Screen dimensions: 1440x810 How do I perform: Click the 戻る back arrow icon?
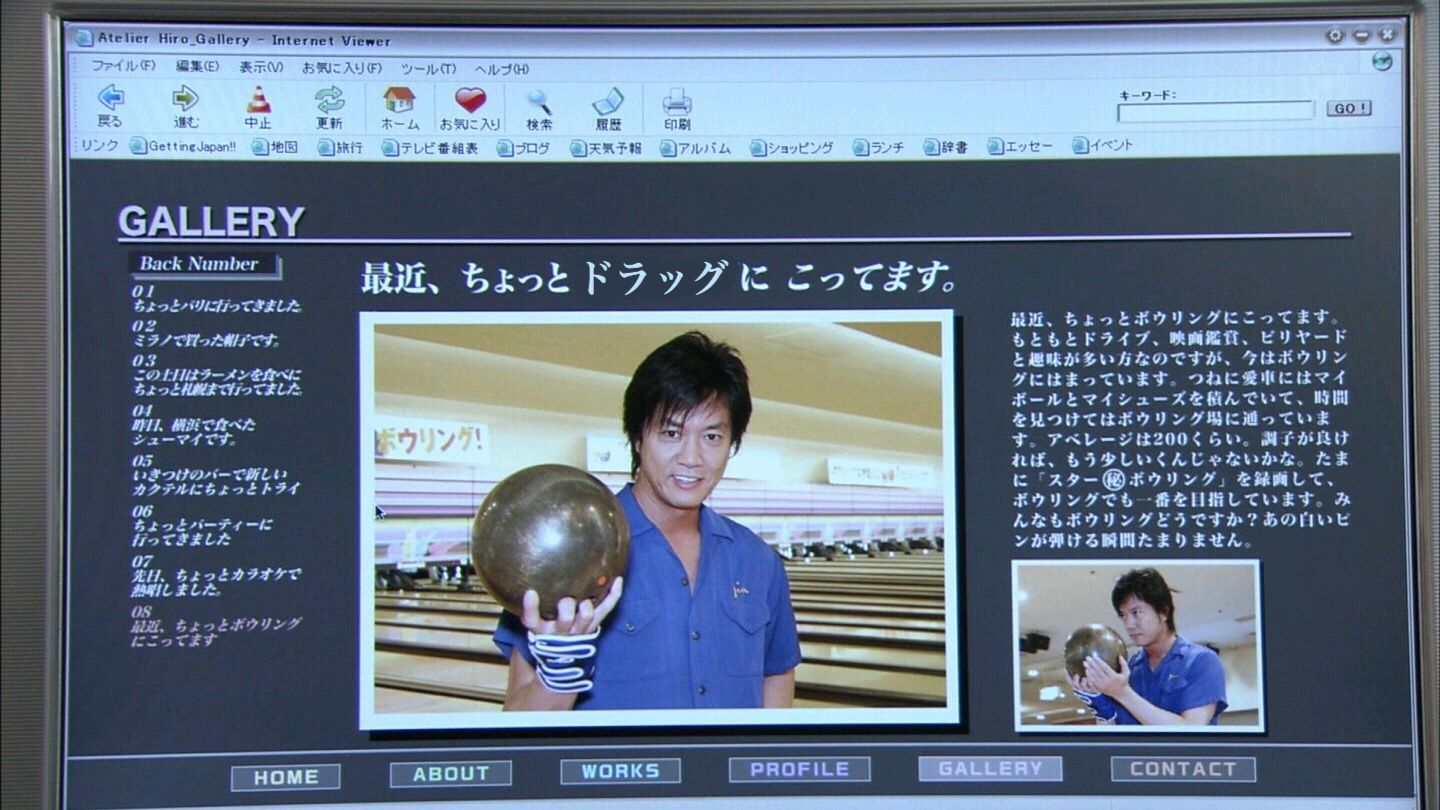[x=110, y=98]
